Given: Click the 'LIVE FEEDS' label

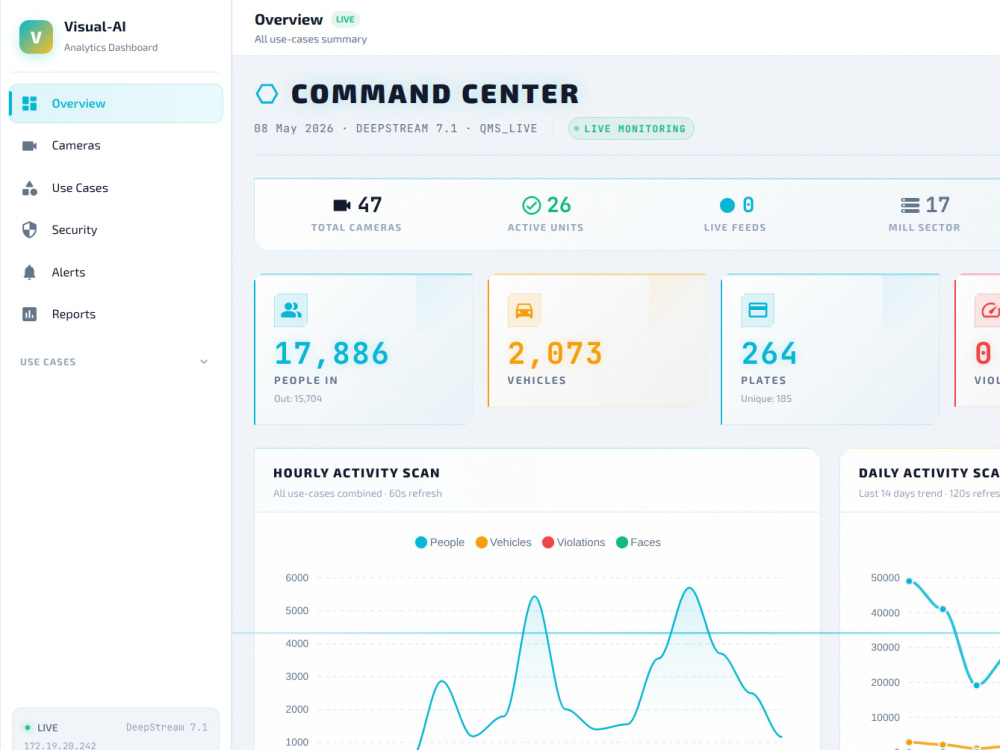Looking at the screenshot, I should click(735, 228).
